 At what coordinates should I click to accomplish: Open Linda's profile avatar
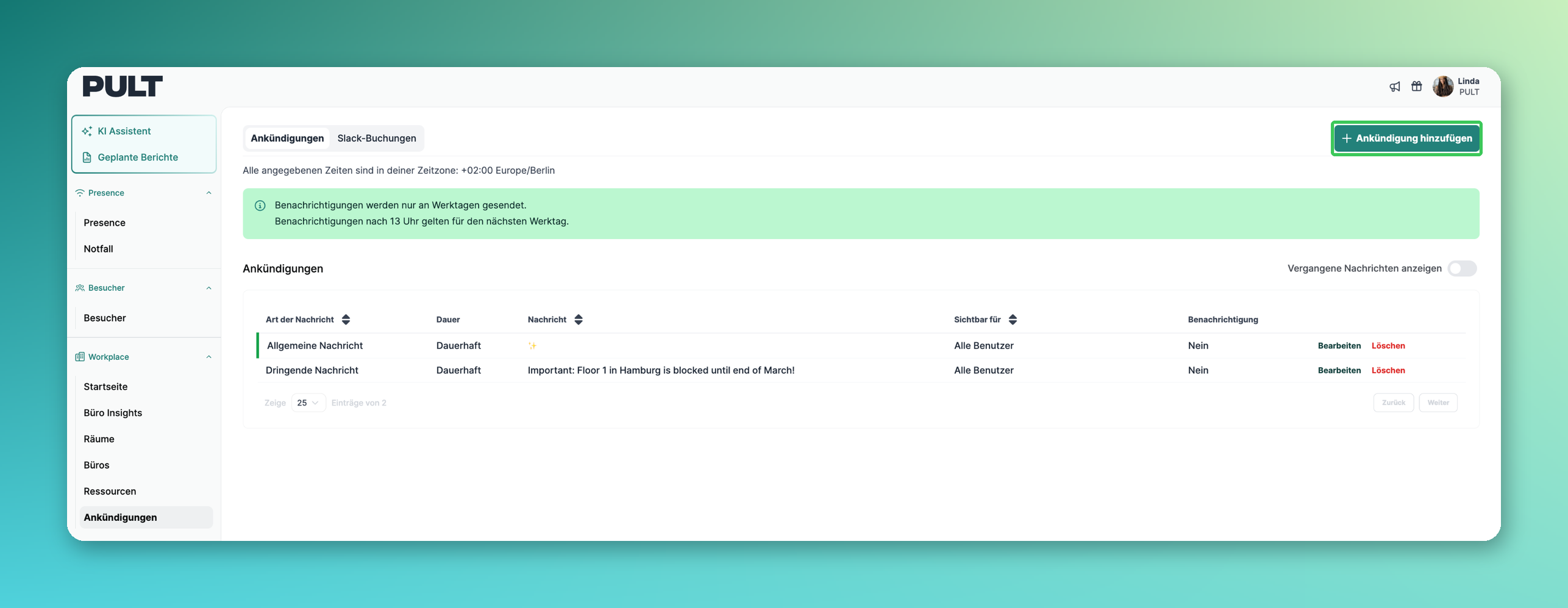pyautogui.click(x=1442, y=87)
